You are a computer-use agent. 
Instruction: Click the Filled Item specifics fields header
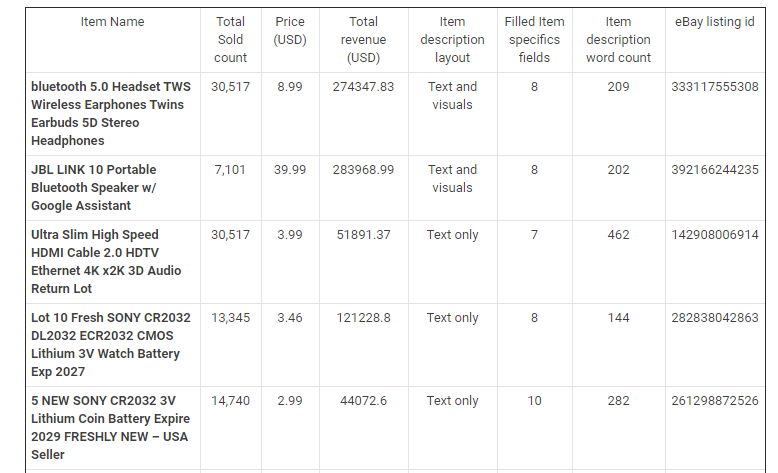[x=534, y=40]
